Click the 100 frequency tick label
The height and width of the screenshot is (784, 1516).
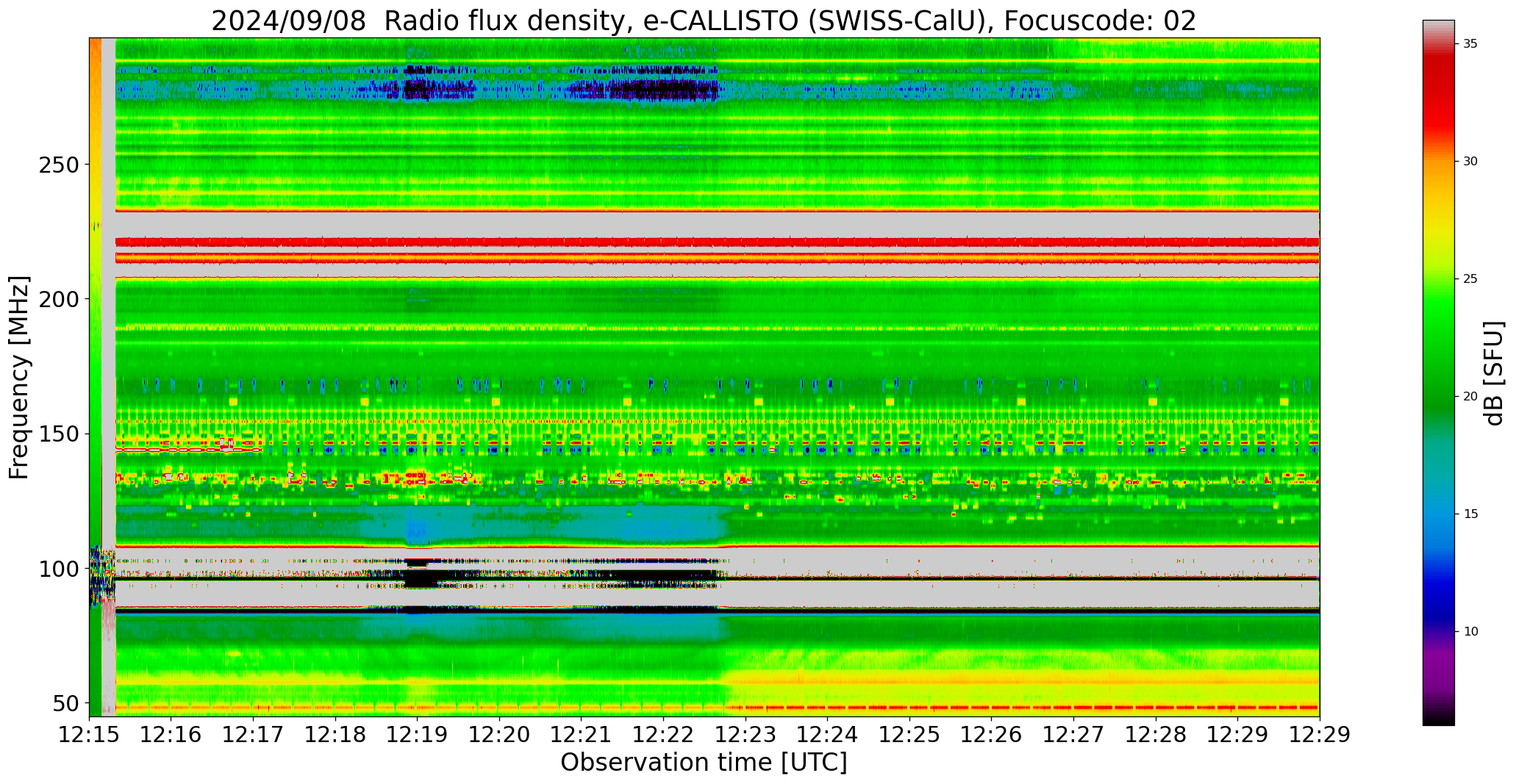pyautogui.click(x=57, y=569)
